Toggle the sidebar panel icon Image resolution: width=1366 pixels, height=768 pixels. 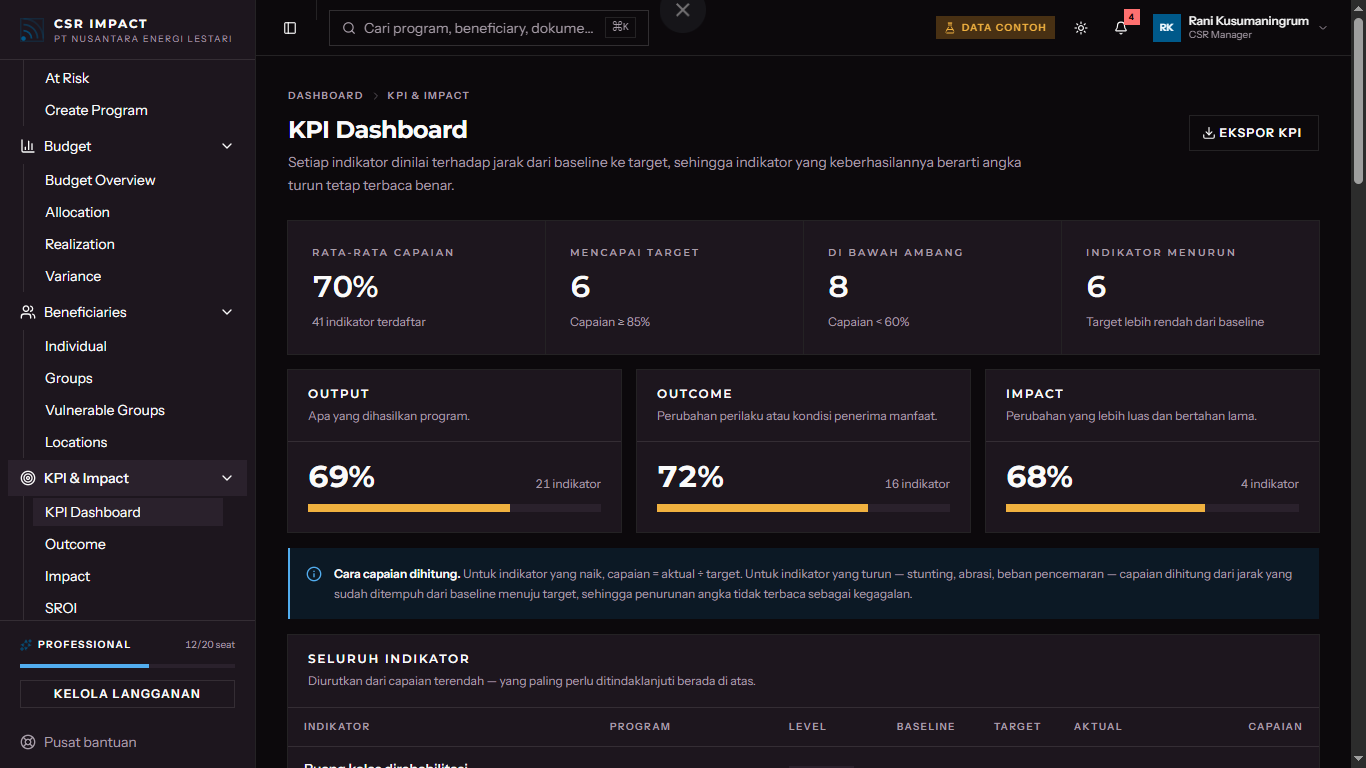pos(290,28)
